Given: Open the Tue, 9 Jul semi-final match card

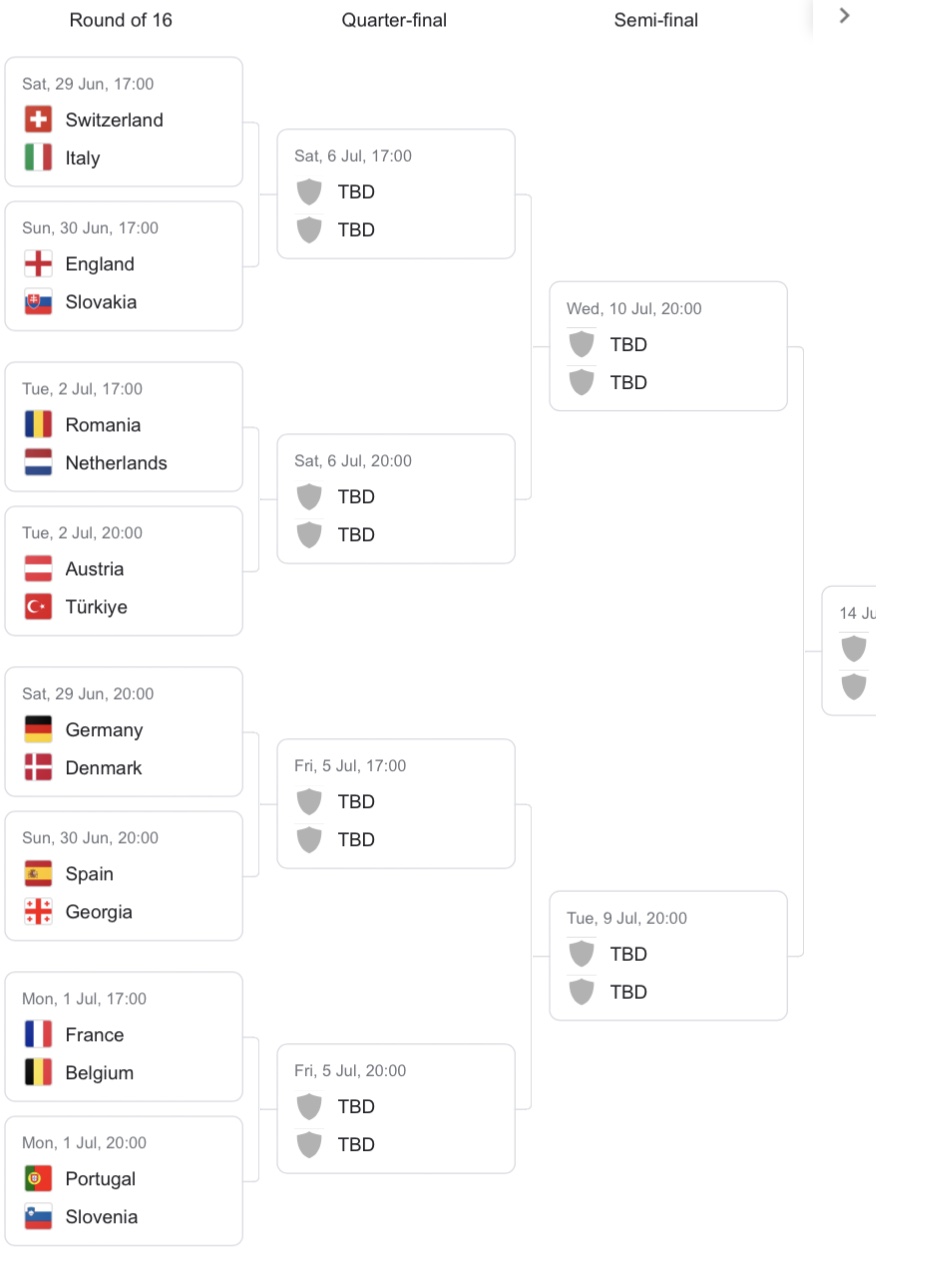Looking at the screenshot, I should [668, 956].
